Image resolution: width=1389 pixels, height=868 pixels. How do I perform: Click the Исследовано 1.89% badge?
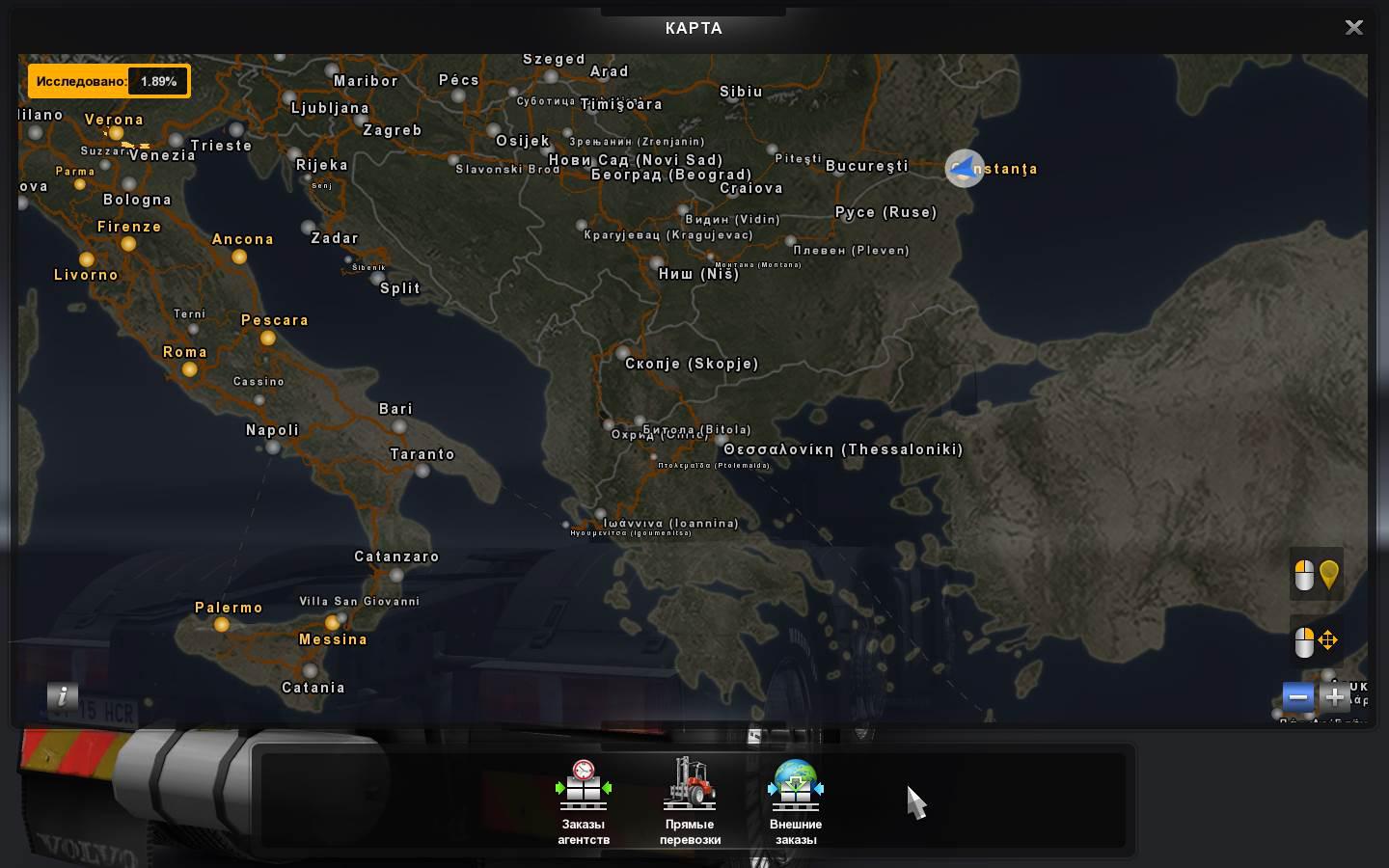[x=109, y=80]
